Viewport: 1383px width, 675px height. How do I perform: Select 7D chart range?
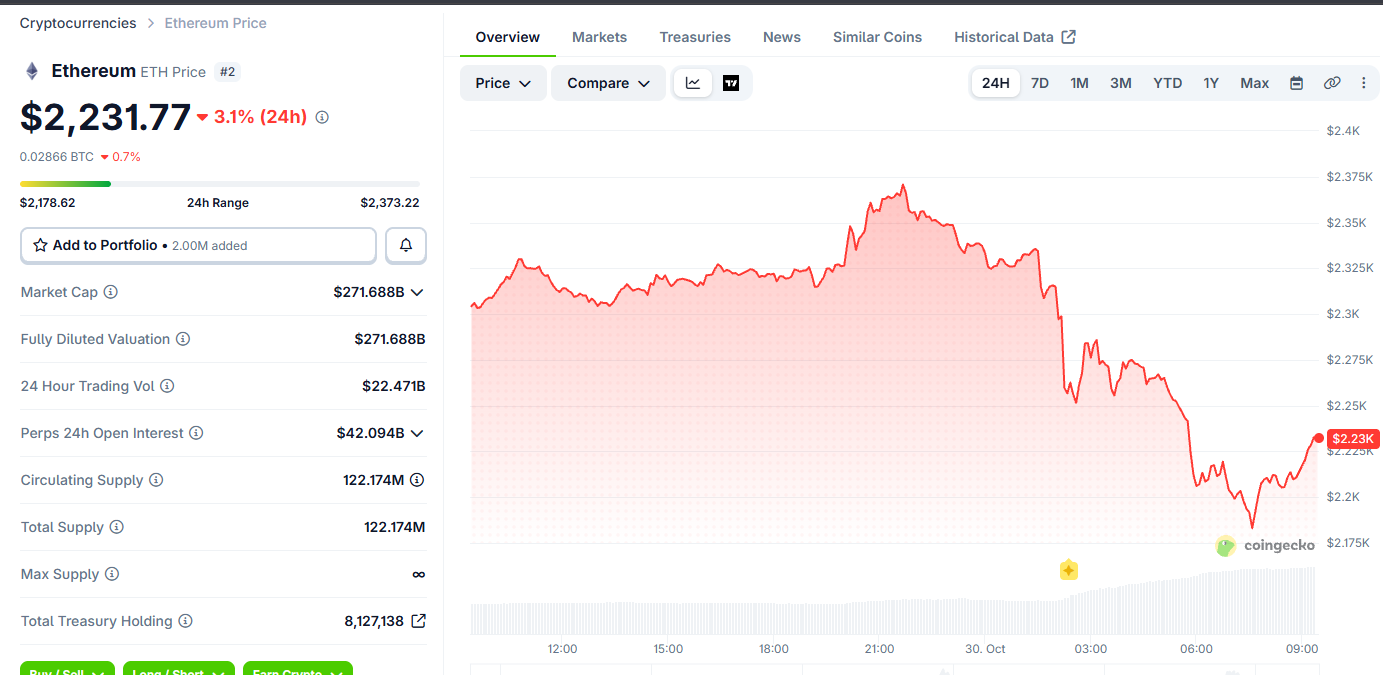click(x=1040, y=83)
